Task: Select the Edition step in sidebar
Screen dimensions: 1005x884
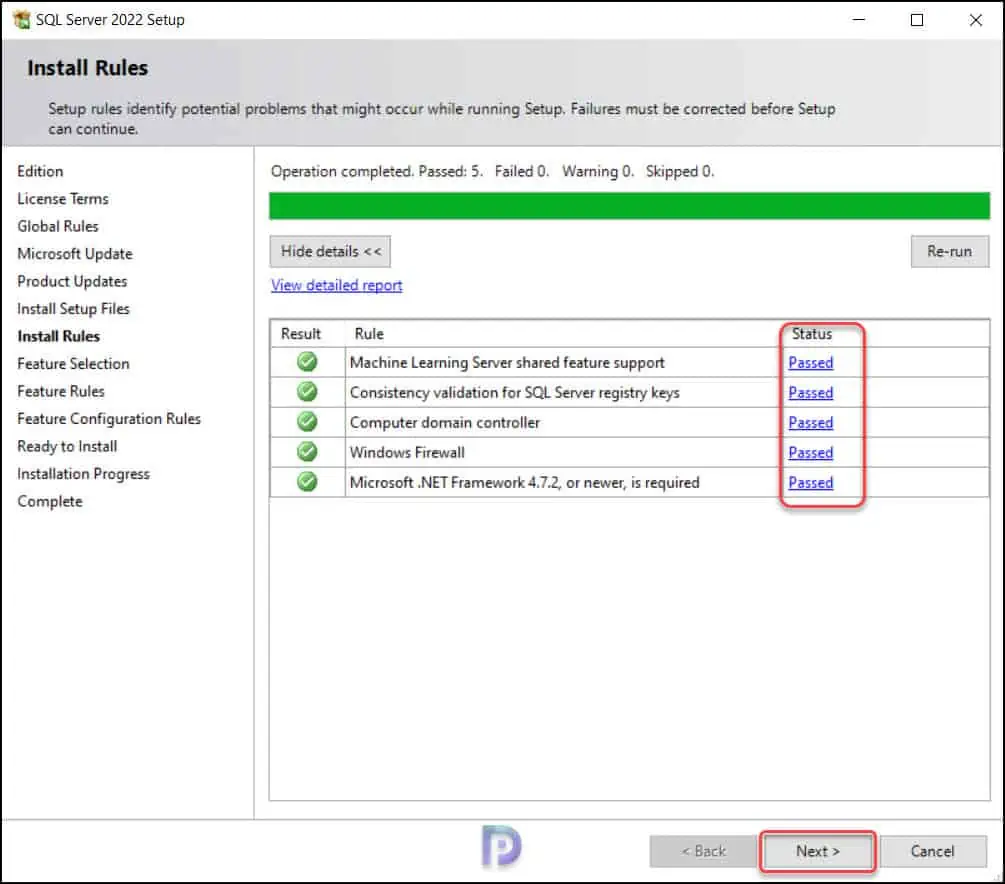Action: tap(40, 171)
